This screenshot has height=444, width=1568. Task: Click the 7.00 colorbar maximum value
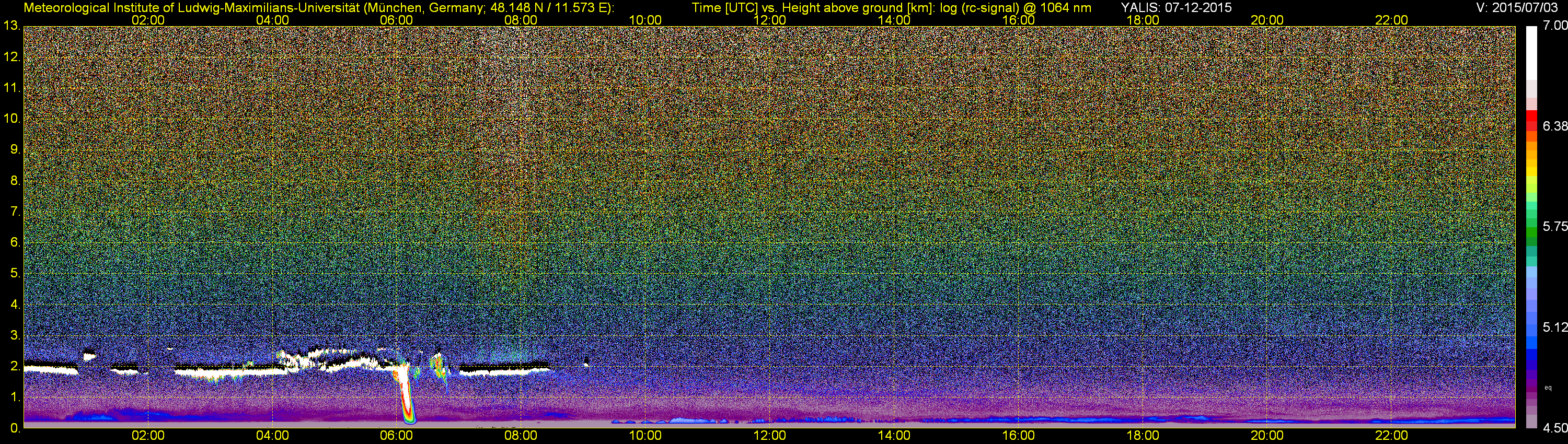1555,26
